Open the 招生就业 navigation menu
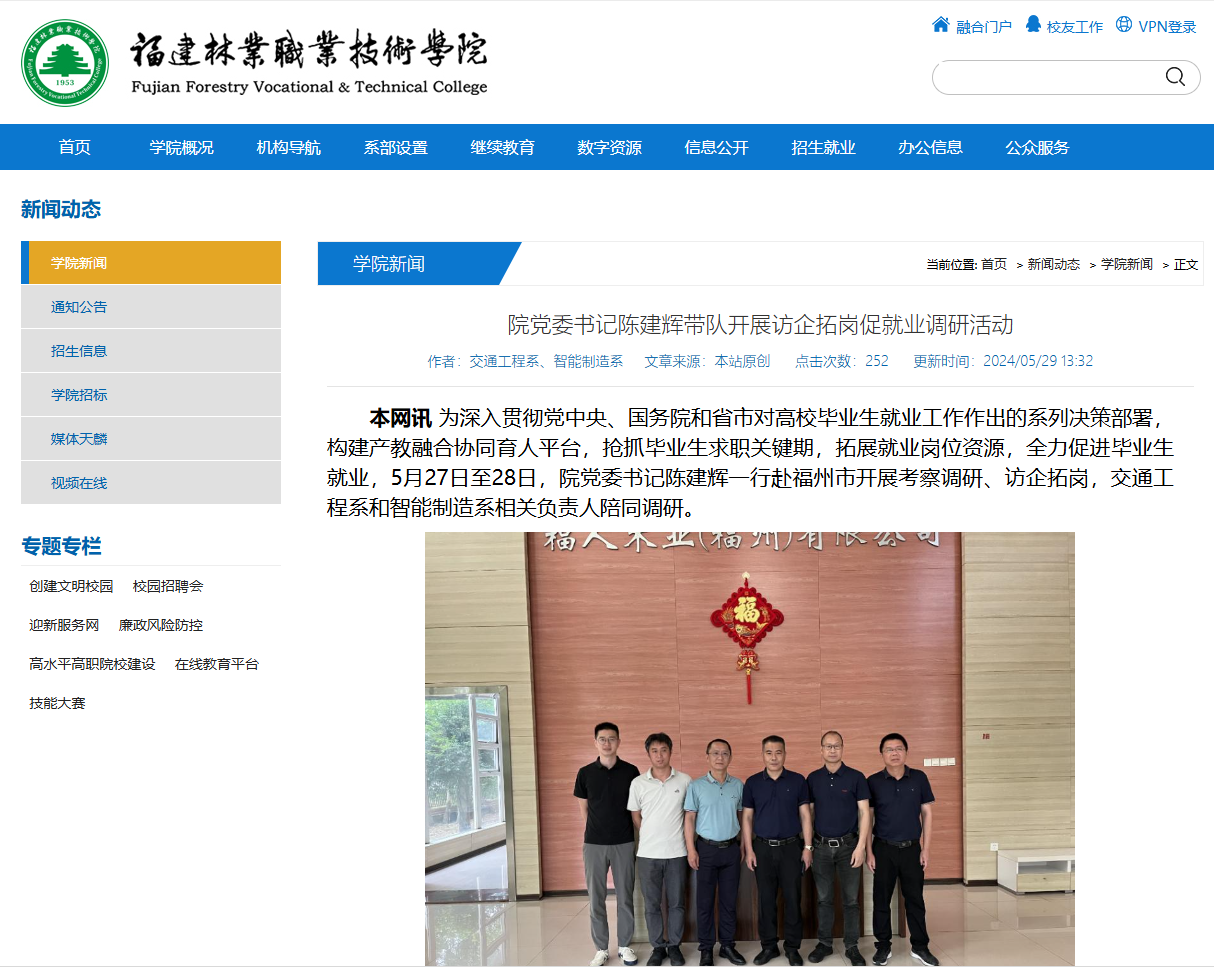The height and width of the screenshot is (967, 1214). click(x=824, y=147)
